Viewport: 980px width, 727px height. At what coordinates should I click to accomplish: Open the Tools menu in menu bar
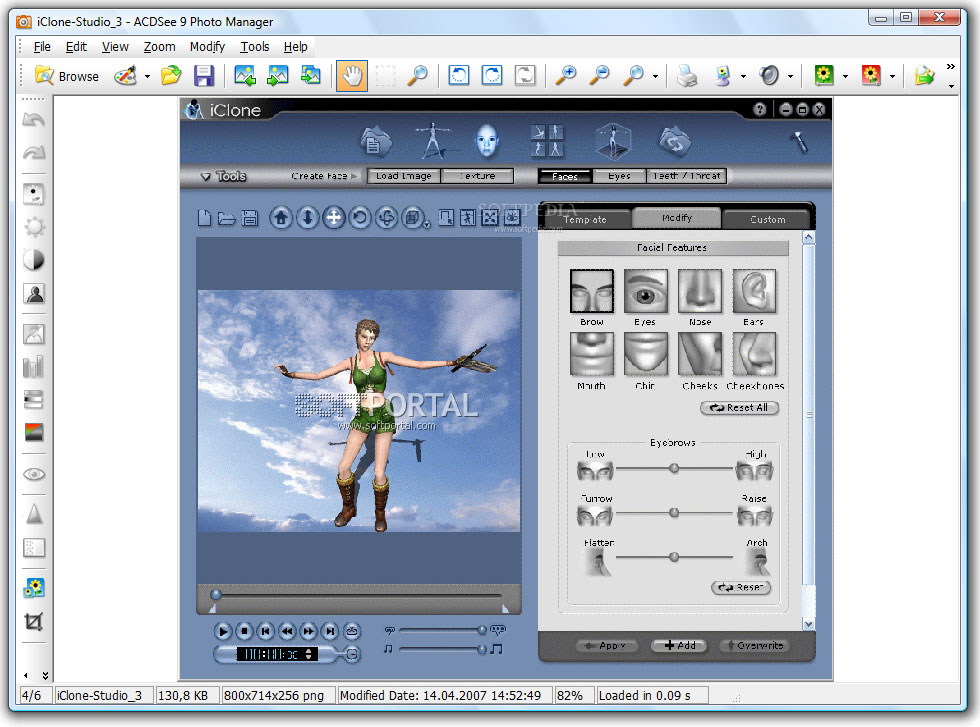tap(255, 47)
